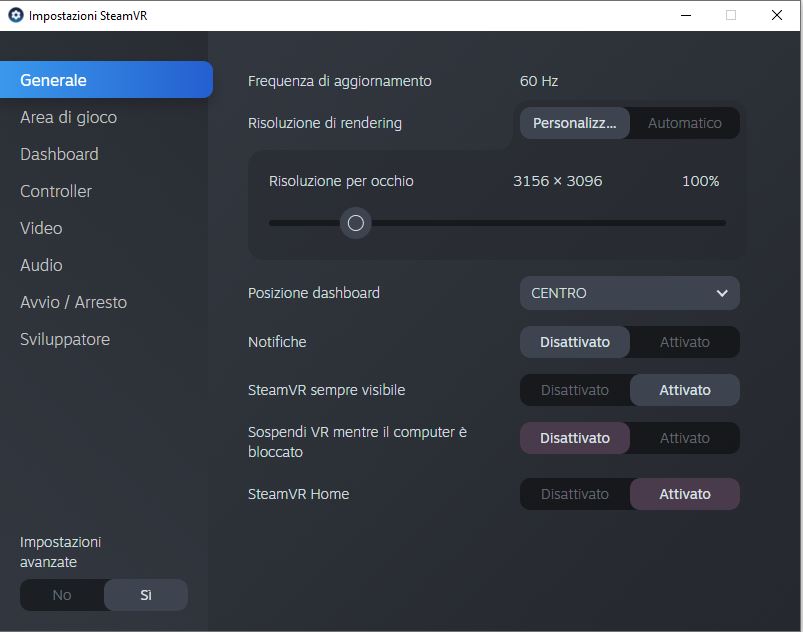Click the 3156 × 3096 resolution value
Viewport: 803px width, 632px height.
pyautogui.click(x=558, y=181)
